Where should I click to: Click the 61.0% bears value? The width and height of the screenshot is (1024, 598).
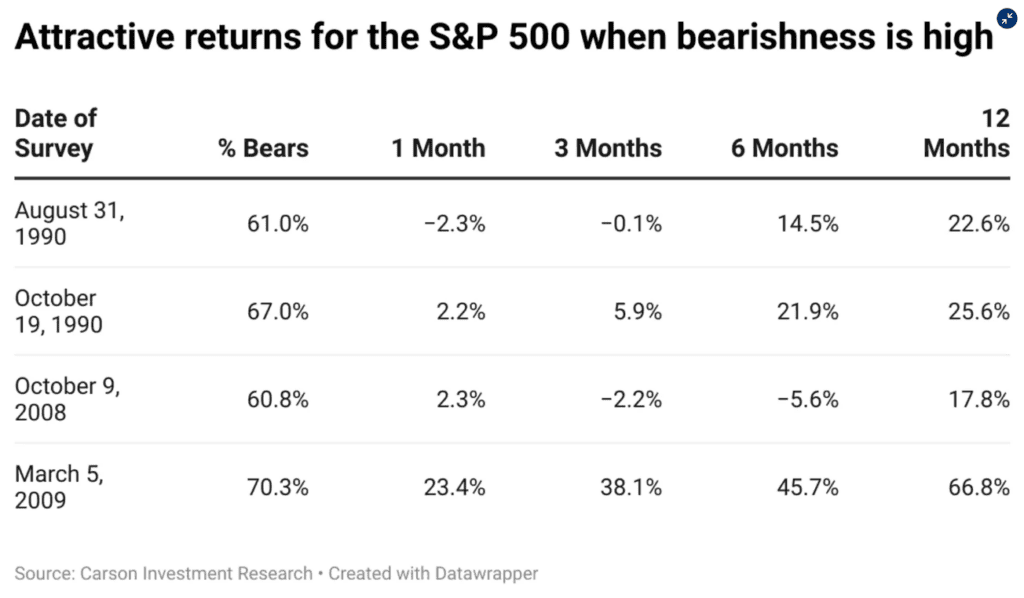pyautogui.click(x=278, y=224)
